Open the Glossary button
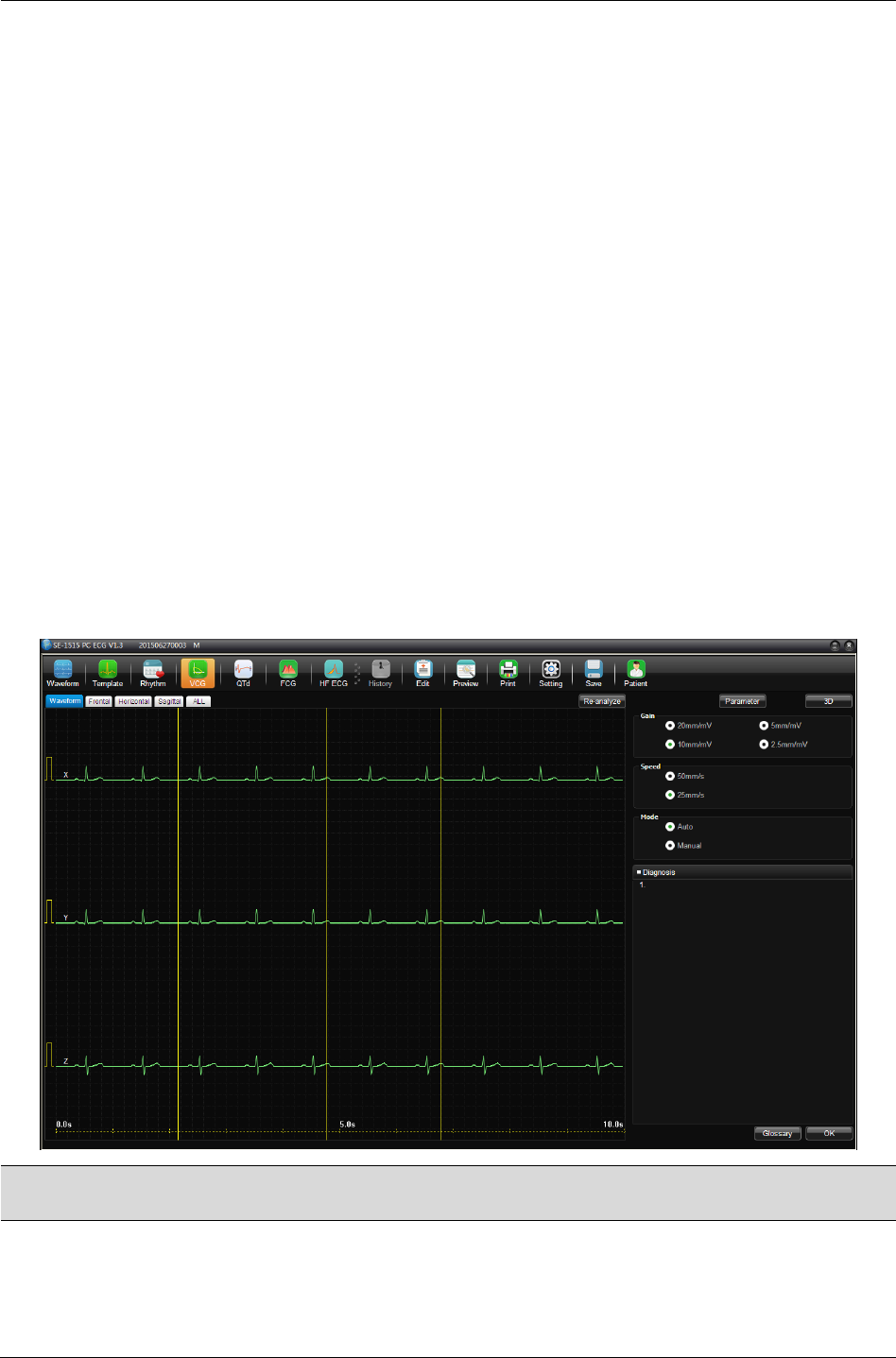Viewport: 896px width, 1358px height. 778,1133
